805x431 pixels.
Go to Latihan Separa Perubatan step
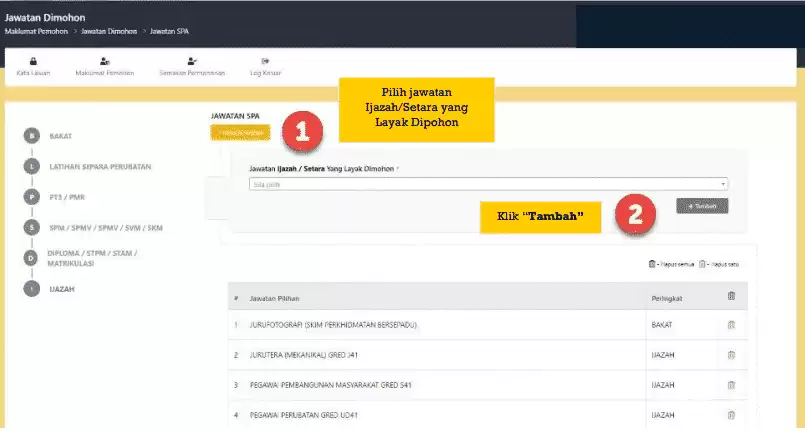33,166
